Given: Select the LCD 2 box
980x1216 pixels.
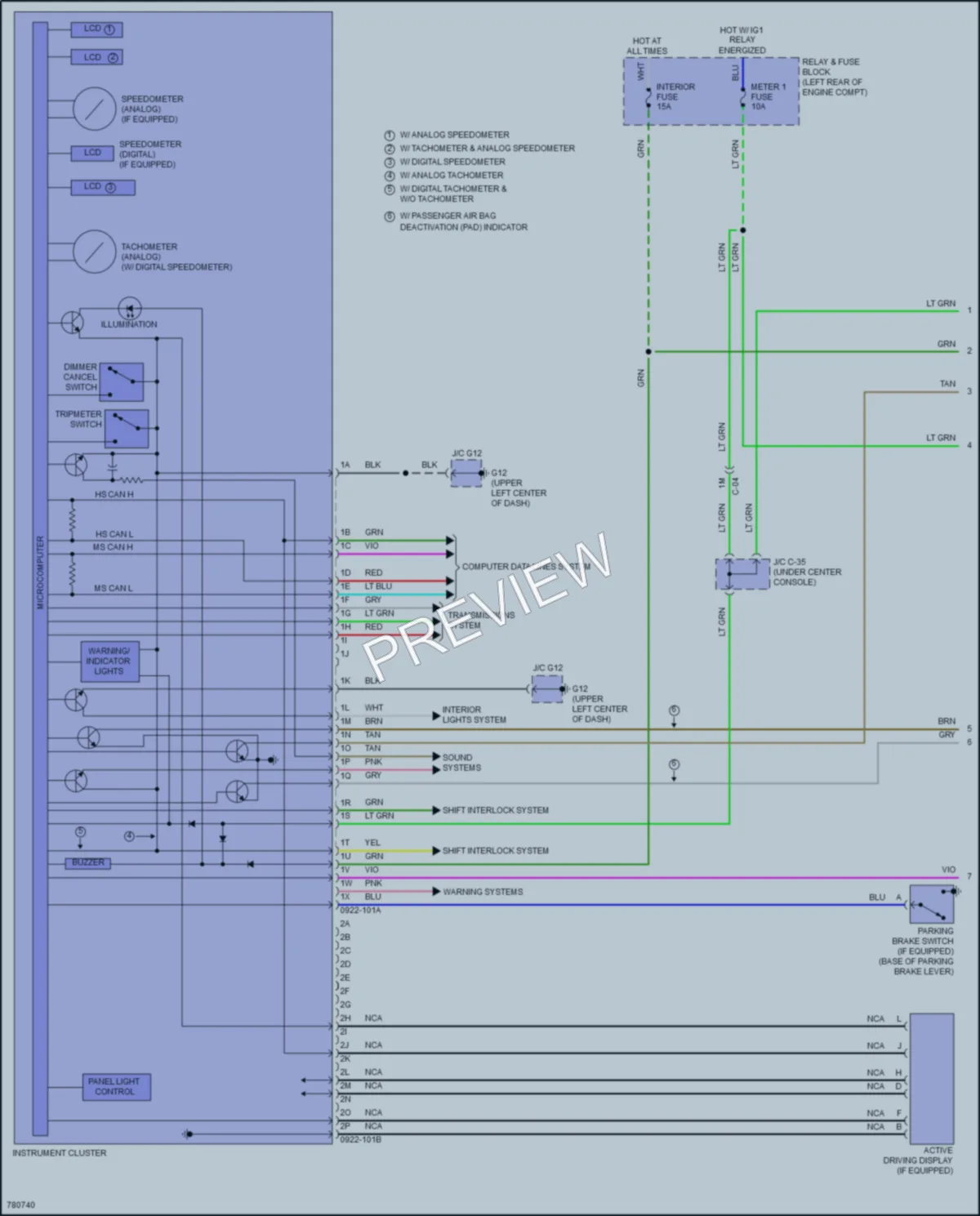Looking at the screenshot, I should [97, 57].
